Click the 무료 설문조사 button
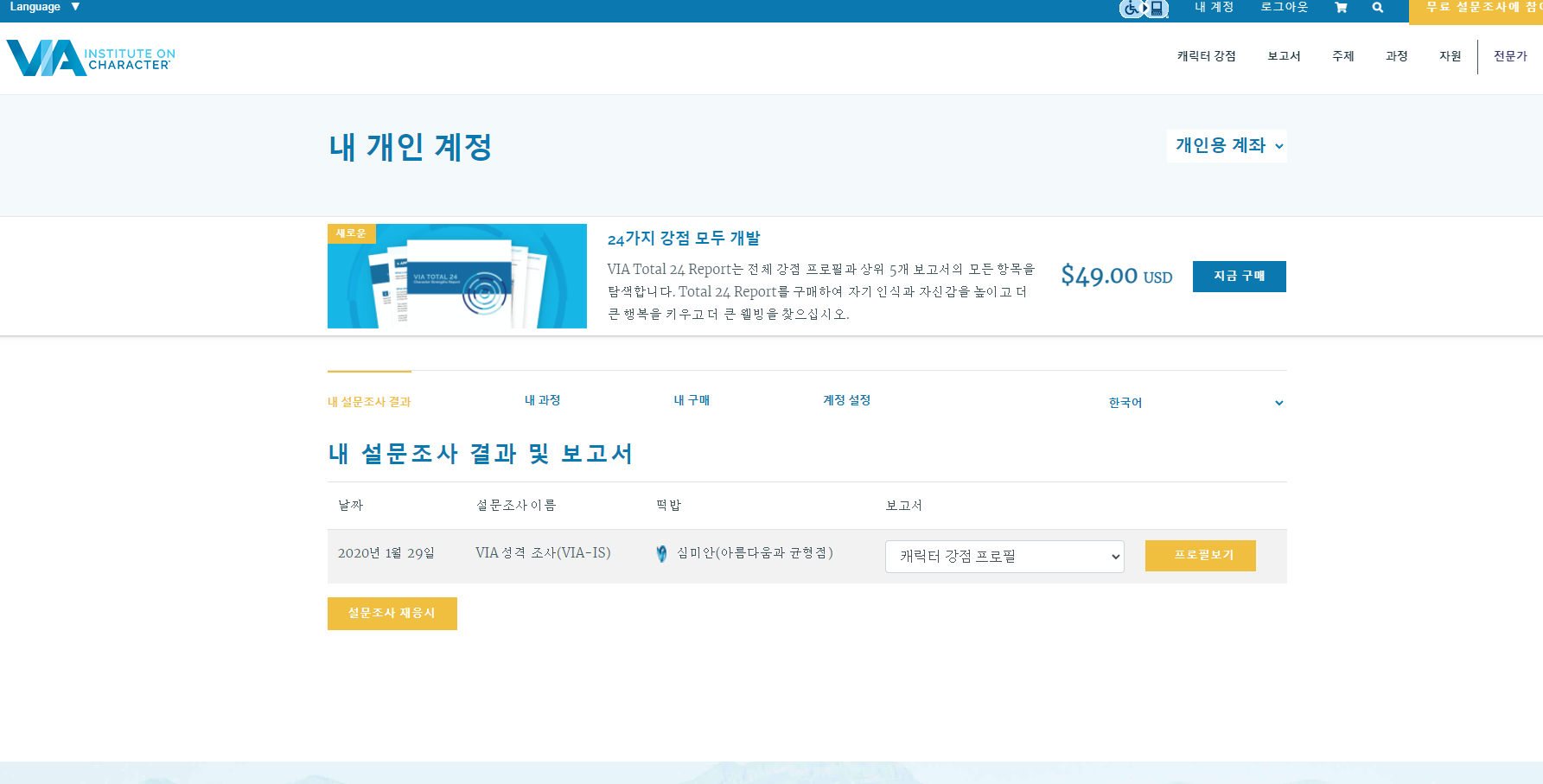The height and width of the screenshot is (784, 1543). point(1476,10)
